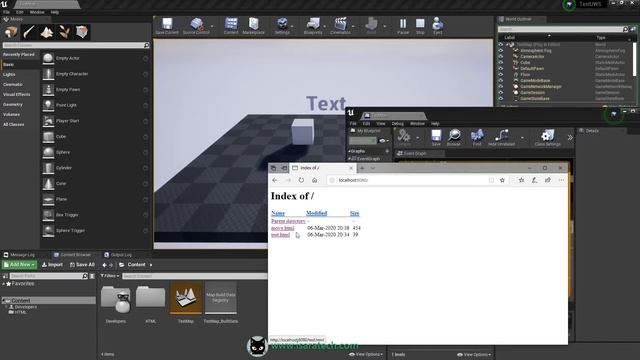
Task: Go to the browser home page
Action: (314, 180)
